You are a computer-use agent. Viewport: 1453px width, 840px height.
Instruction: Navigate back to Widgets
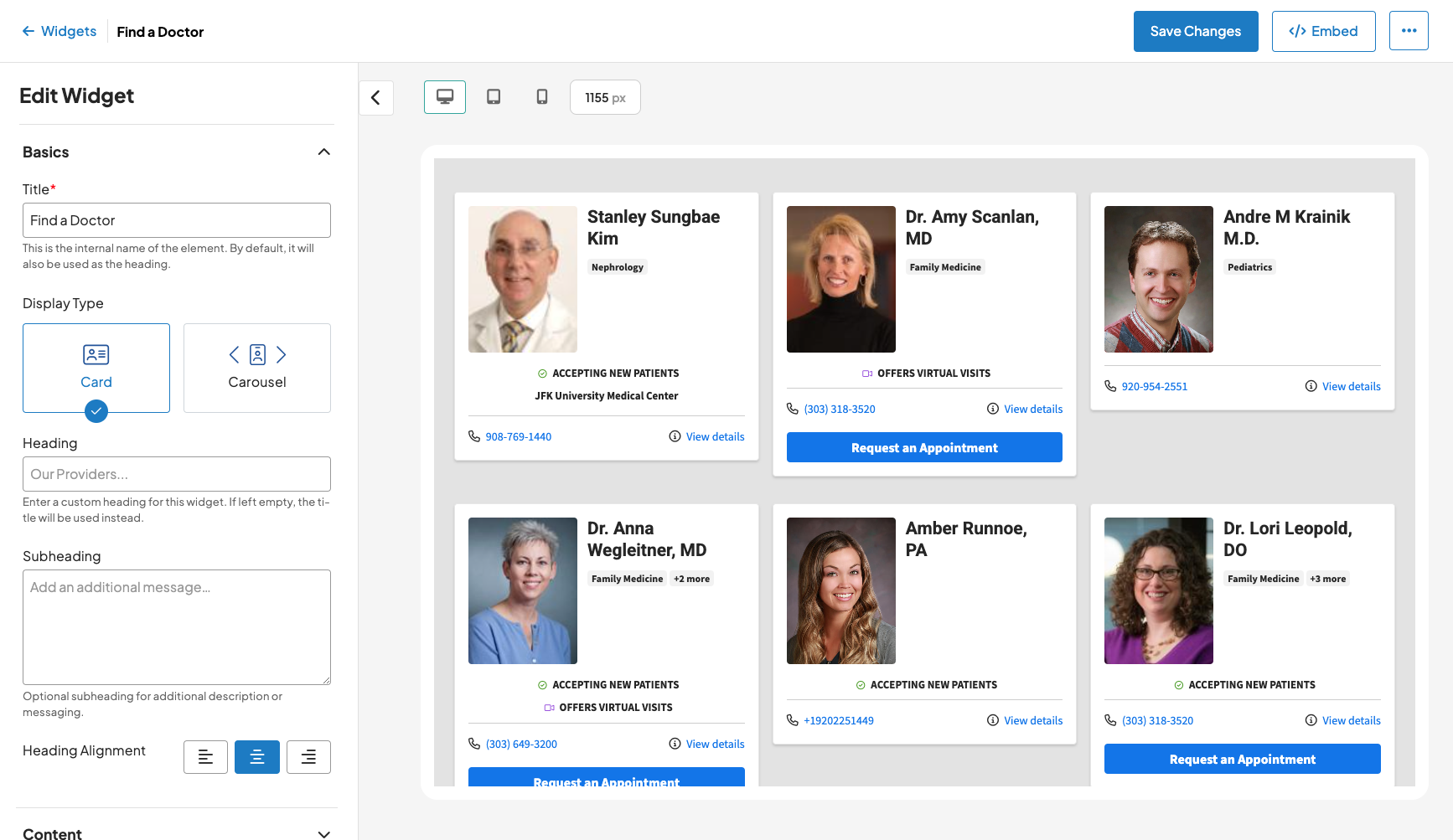67,31
